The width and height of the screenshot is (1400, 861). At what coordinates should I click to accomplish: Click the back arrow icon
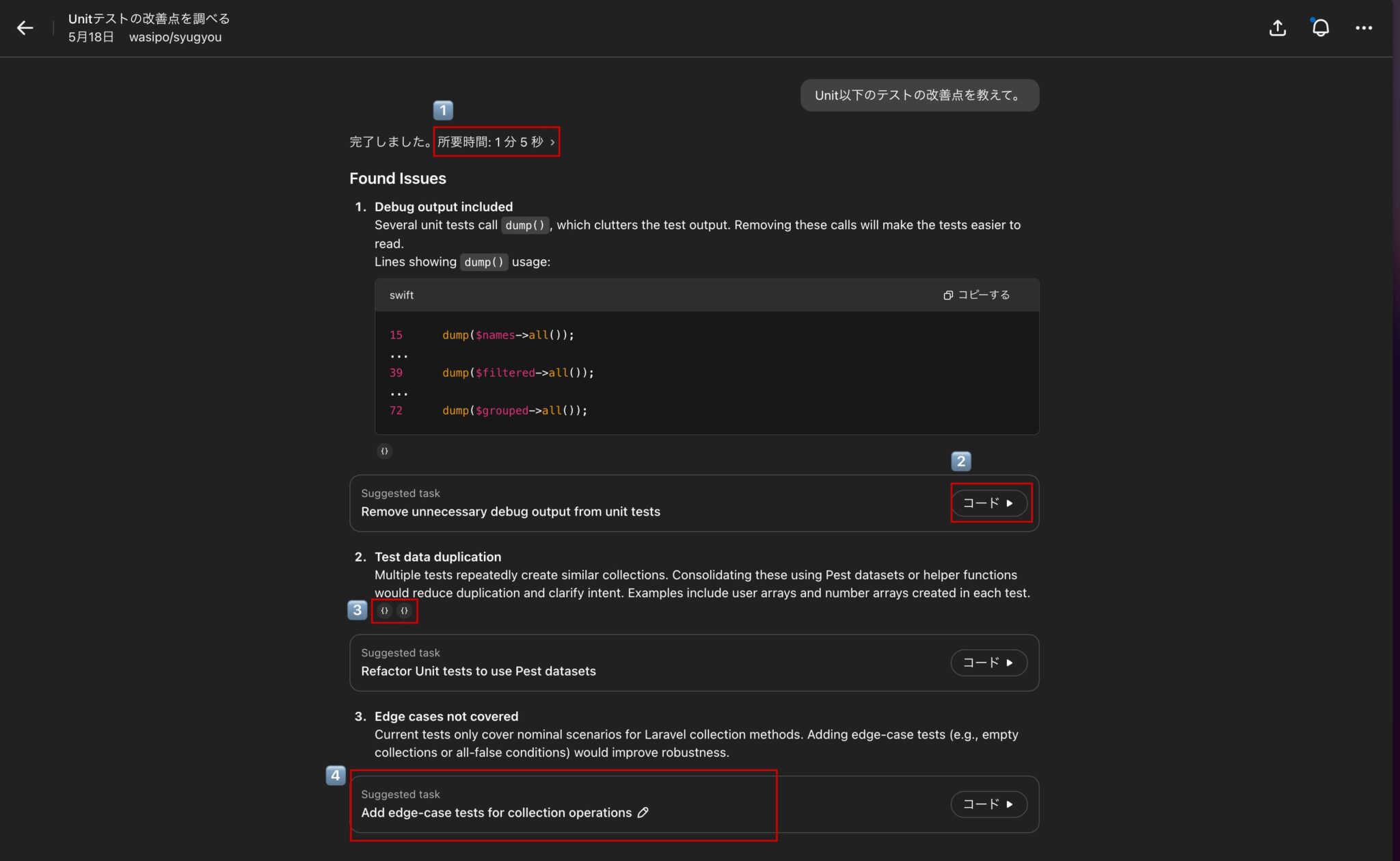25,28
